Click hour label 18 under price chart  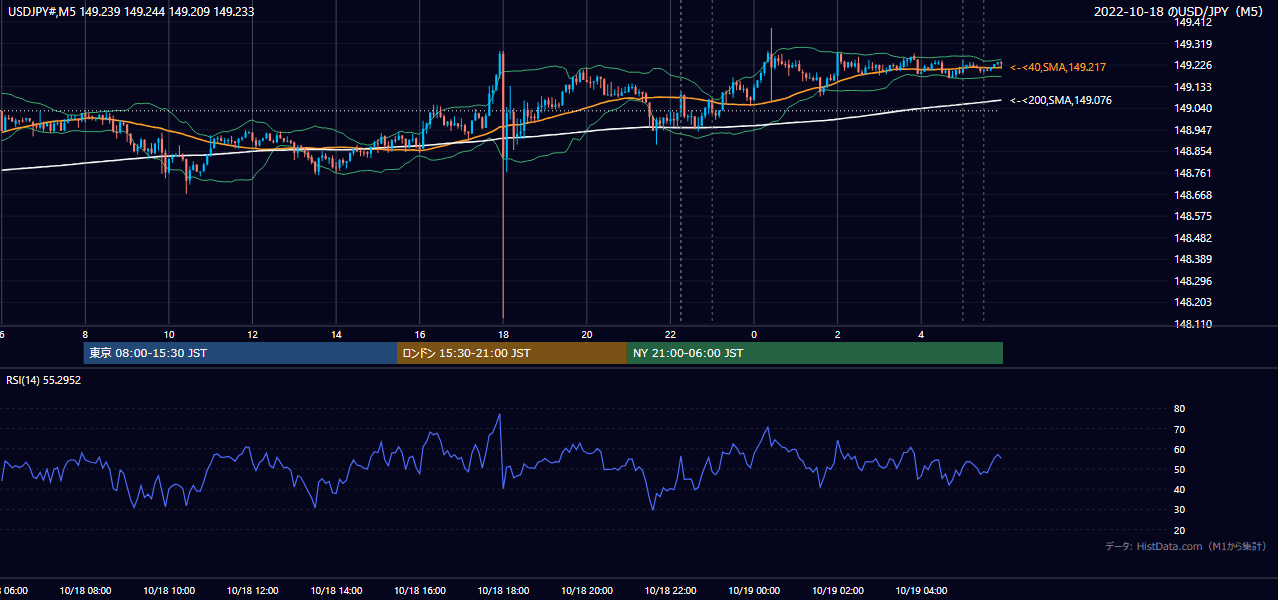[x=503, y=335]
